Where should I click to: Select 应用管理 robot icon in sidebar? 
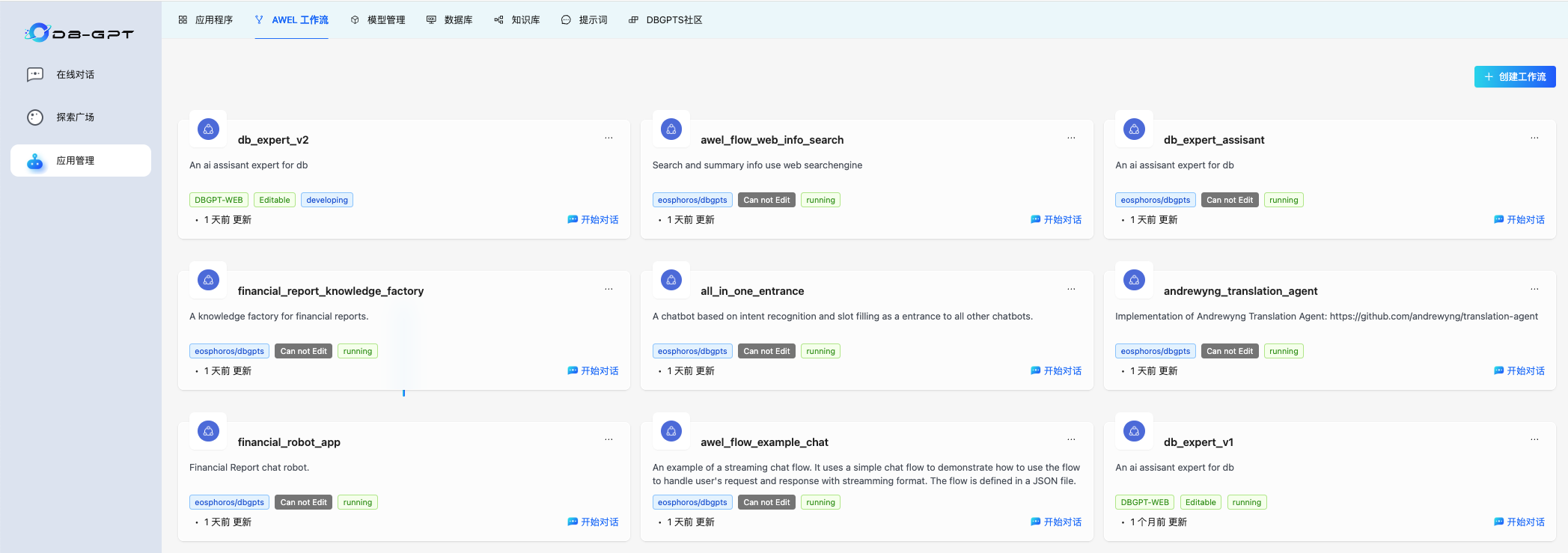coord(35,161)
